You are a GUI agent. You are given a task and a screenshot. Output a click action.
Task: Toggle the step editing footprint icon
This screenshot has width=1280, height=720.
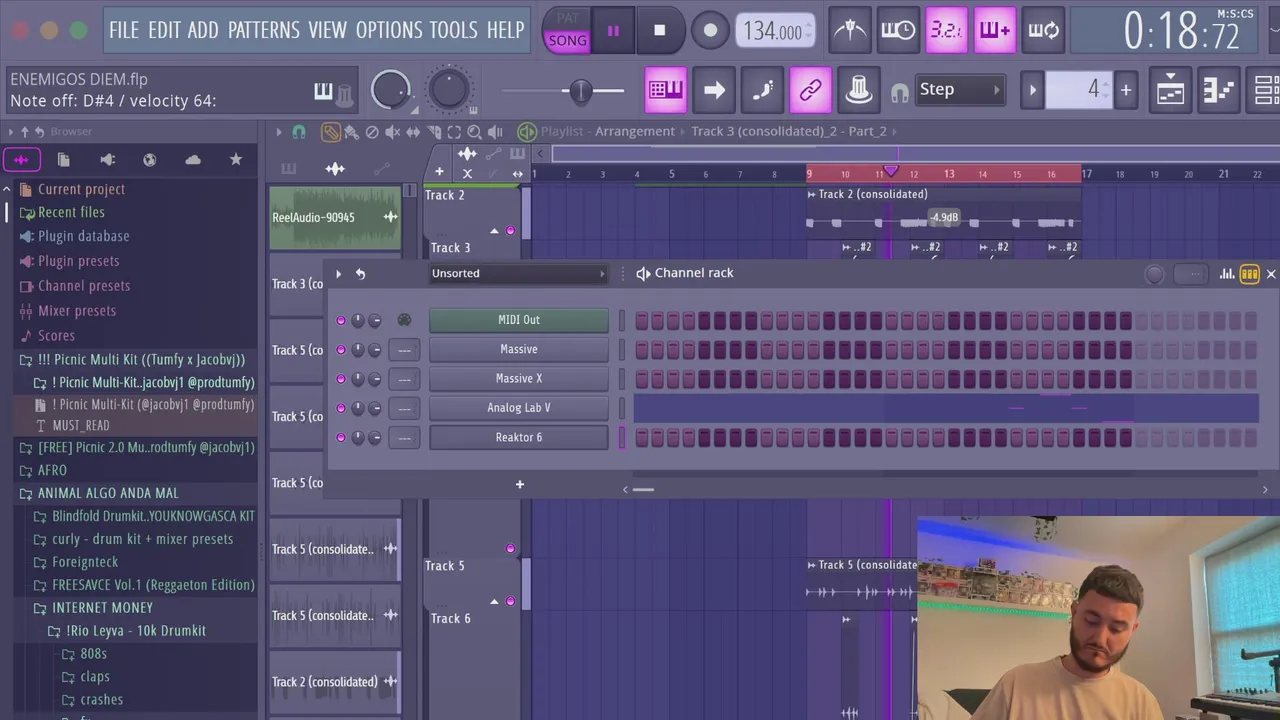click(x=762, y=90)
